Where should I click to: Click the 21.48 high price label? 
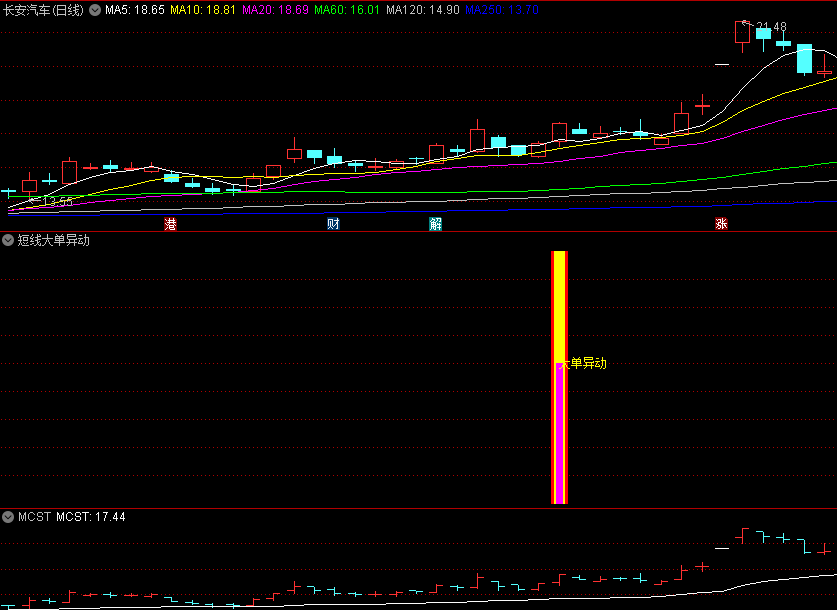tap(771, 26)
